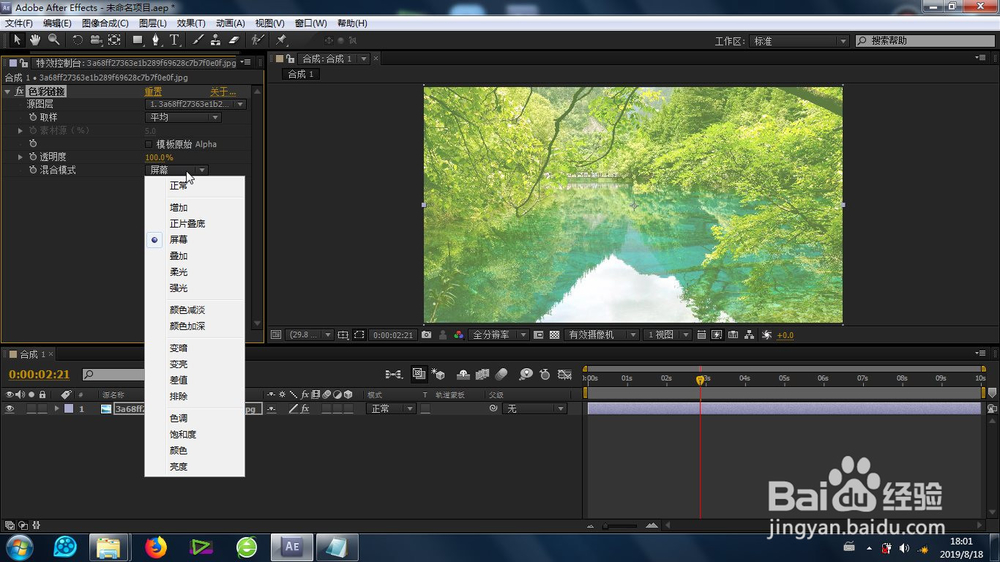This screenshot has width=1000, height=562.
Task: Select the Text tool
Action: pyautogui.click(x=174, y=40)
